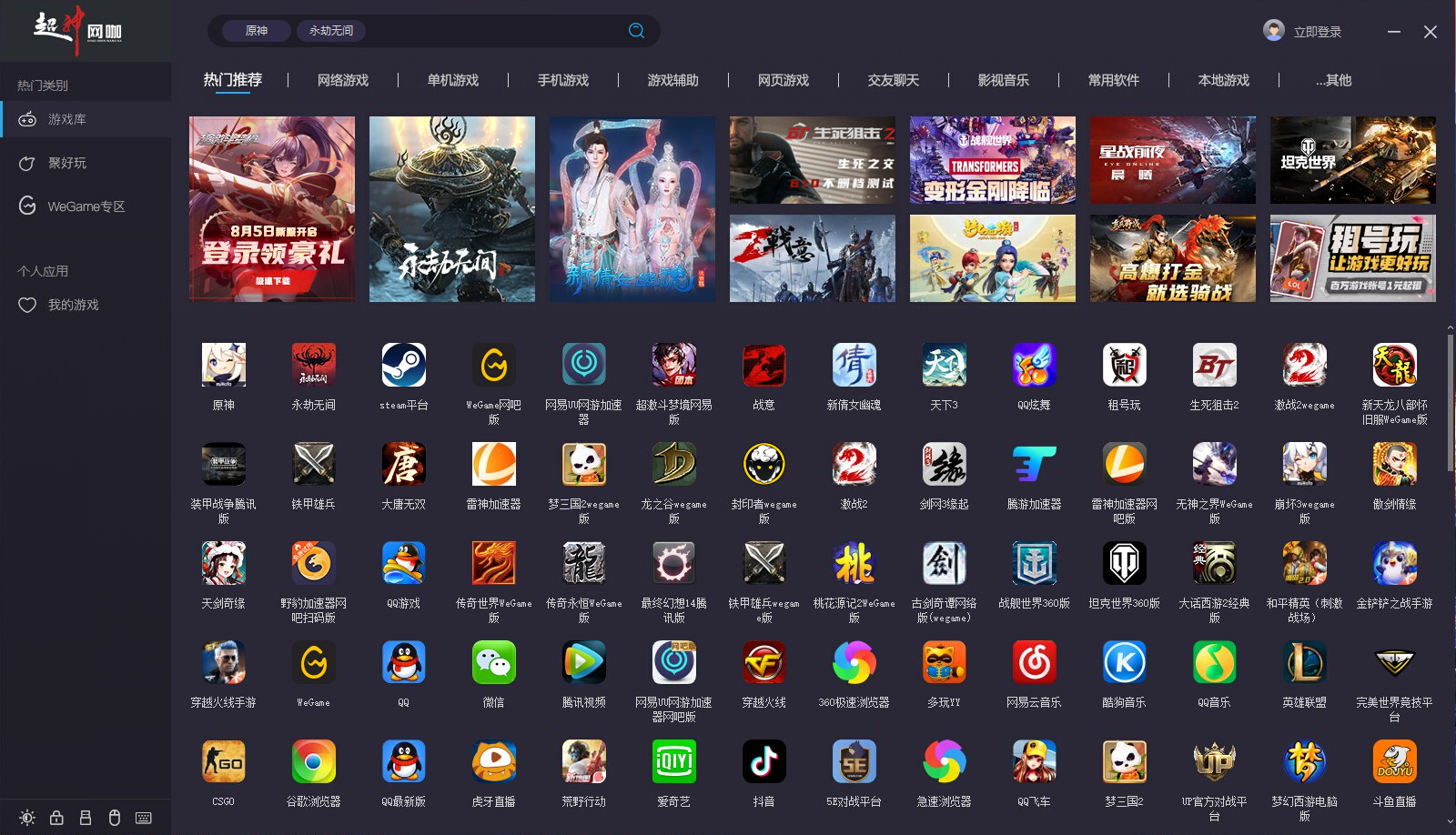The width and height of the screenshot is (1456, 835).
Task: Launch 虎牙直播 icon
Action: click(x=494, y=761)
